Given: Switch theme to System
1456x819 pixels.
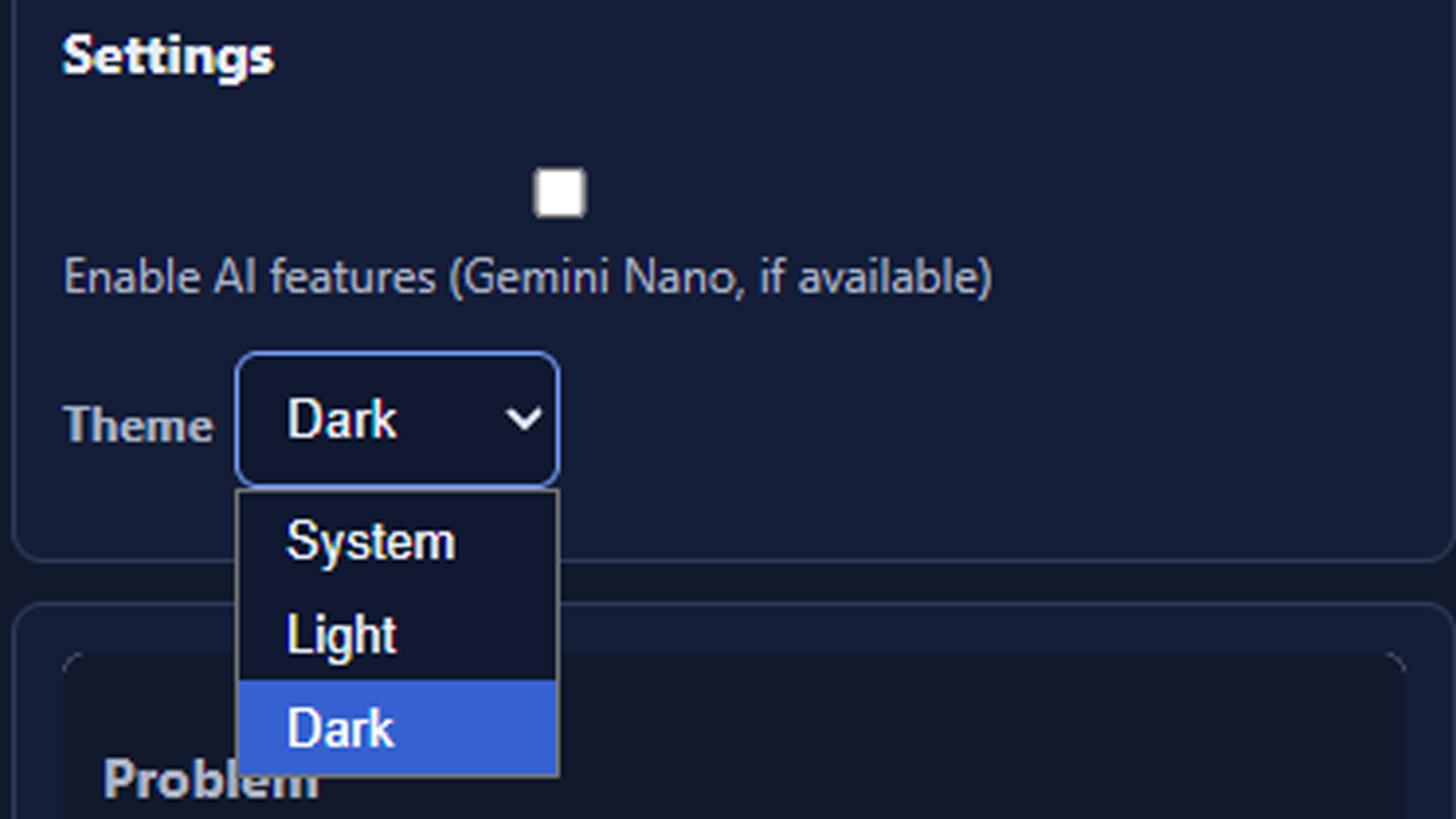Looking at the screenshot, I should click(397, 541).
